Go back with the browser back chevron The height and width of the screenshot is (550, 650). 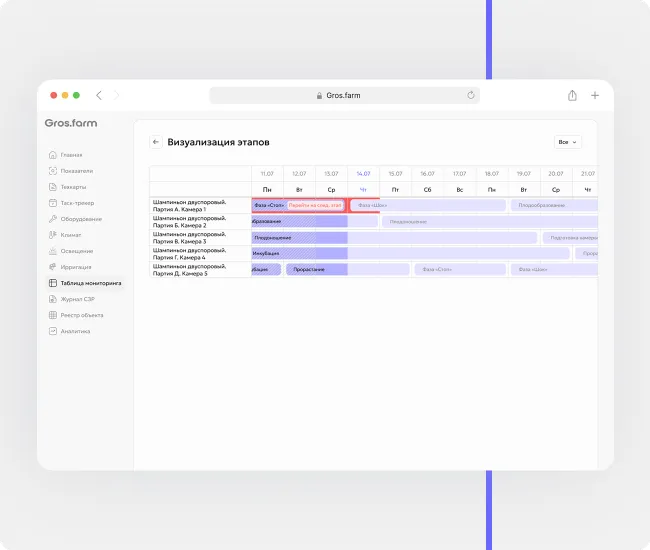[98, 95]
